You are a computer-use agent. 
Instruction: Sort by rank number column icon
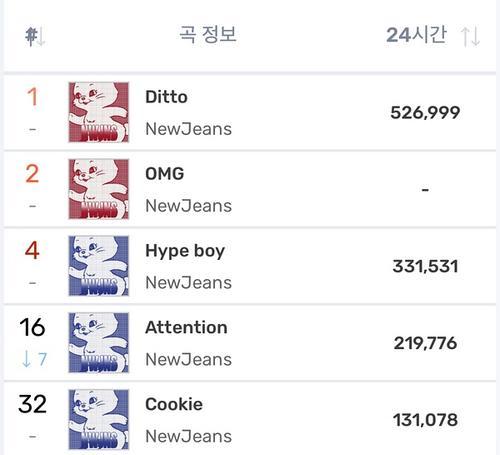click(x=35, y=36)
